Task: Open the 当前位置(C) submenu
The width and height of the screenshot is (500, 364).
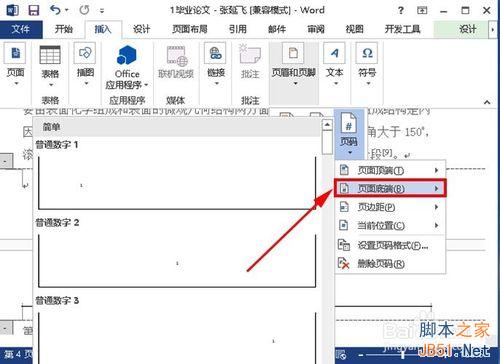Action: [390, 225]
